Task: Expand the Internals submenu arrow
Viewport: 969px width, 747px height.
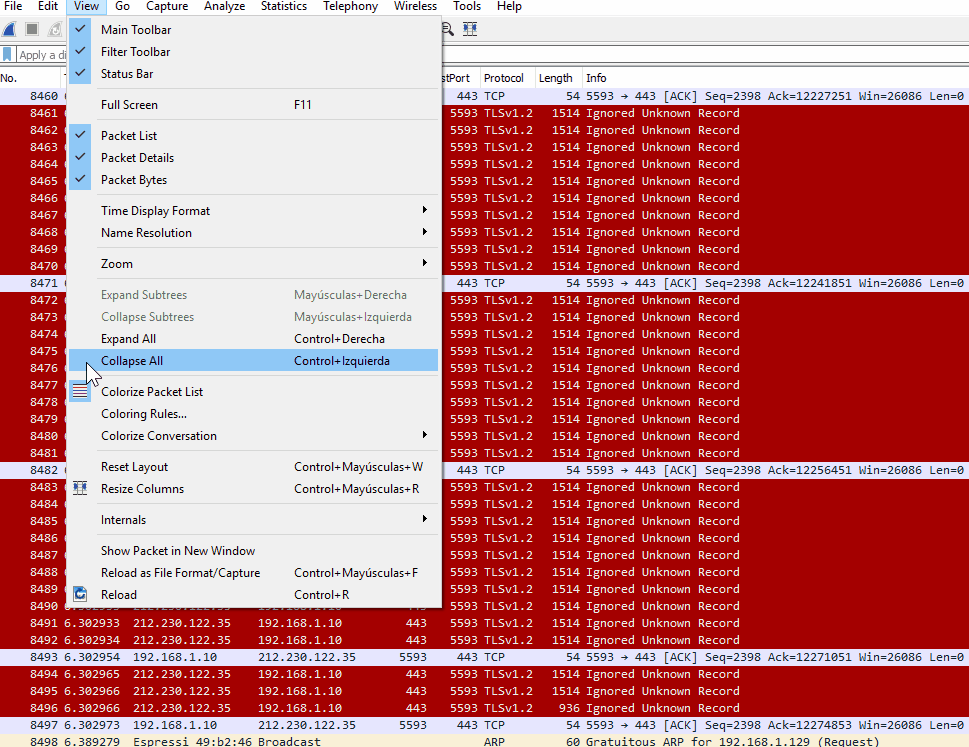Action: click(425, 519)
